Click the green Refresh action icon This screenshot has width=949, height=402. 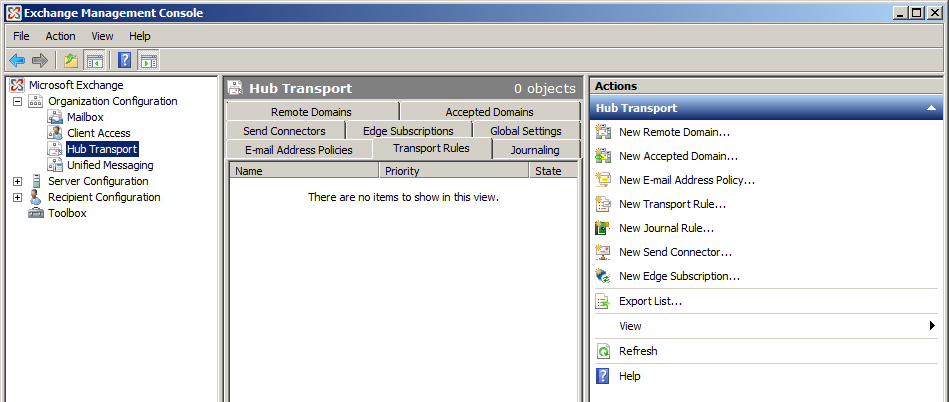click(x=603, y=351)
